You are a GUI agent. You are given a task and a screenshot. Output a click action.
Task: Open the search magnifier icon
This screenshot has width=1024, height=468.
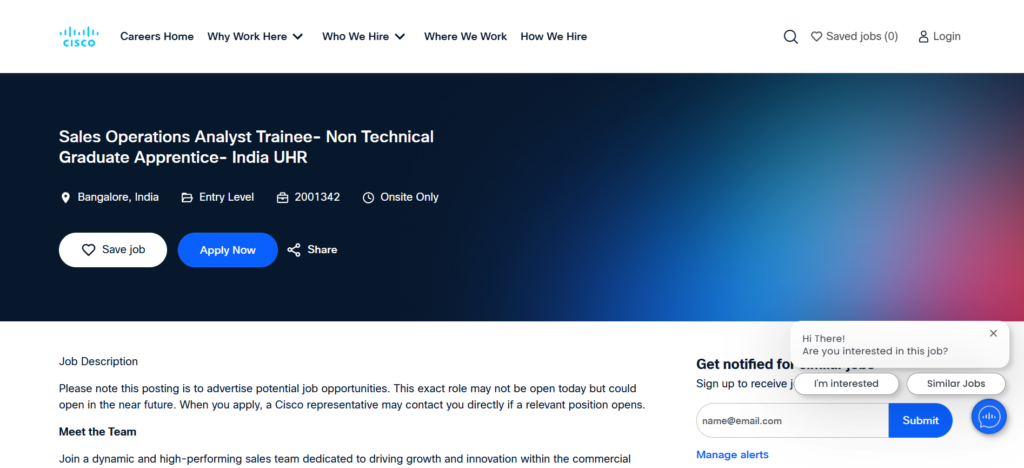790,37
